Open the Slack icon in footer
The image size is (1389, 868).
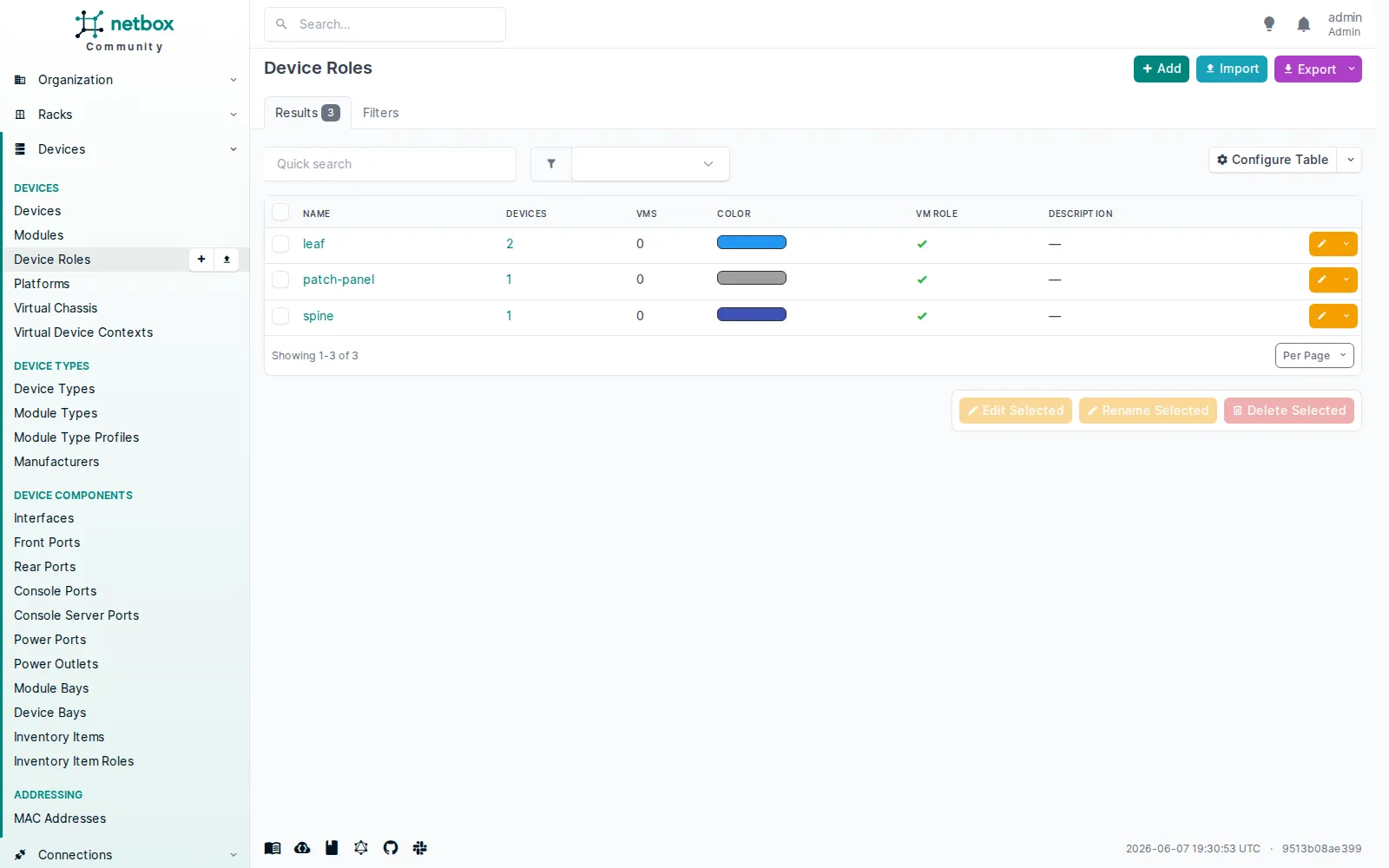420,848
